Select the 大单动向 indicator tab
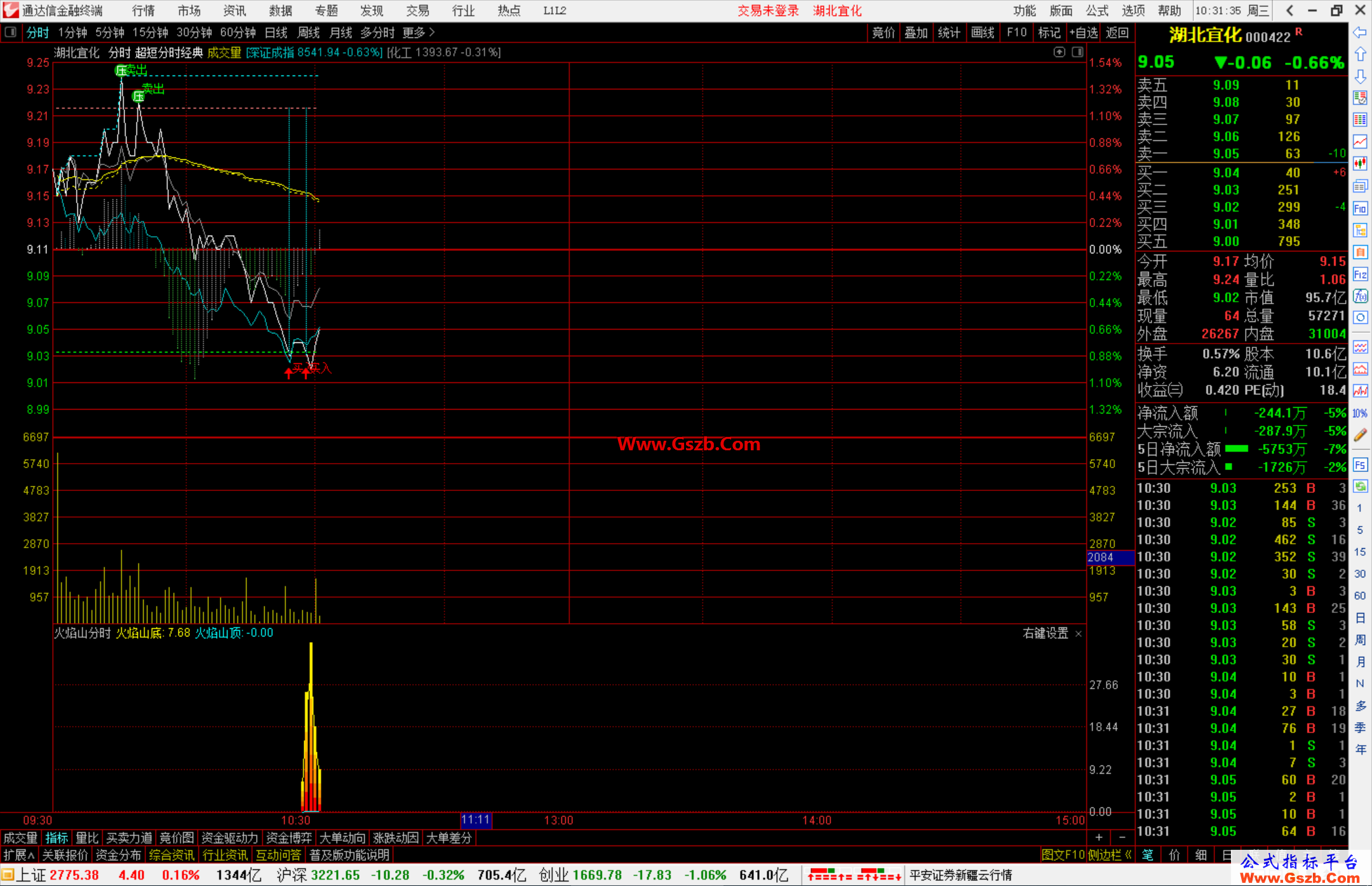The width and height of the screenshot is (1372, 886). point(343,838)
